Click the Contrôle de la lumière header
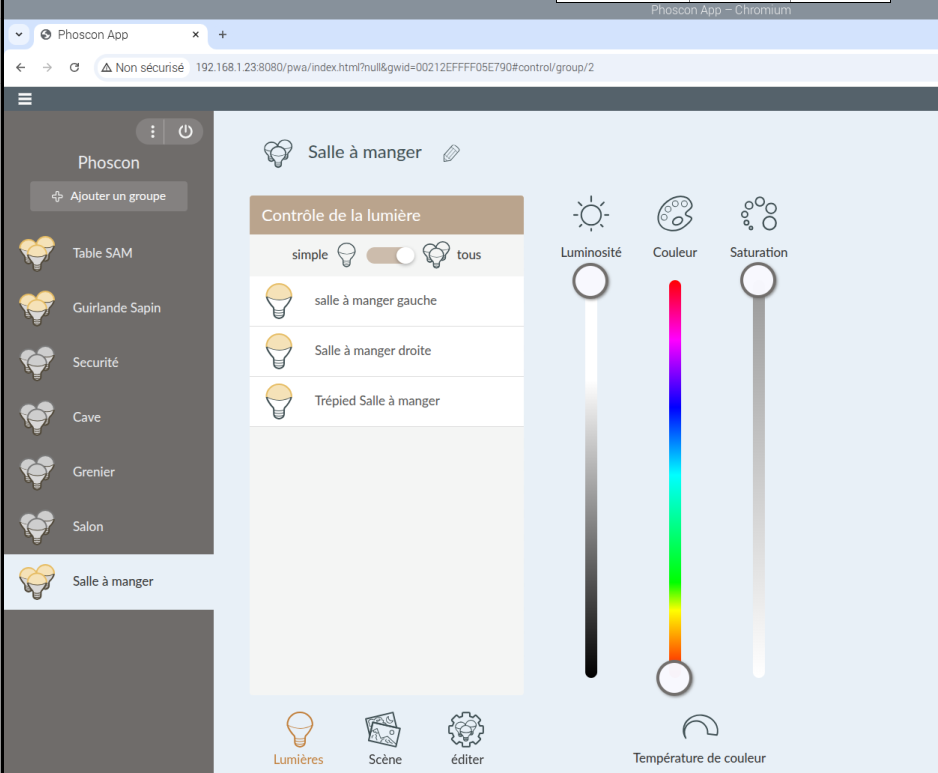 pyautogui.click(x=386, y=215)
